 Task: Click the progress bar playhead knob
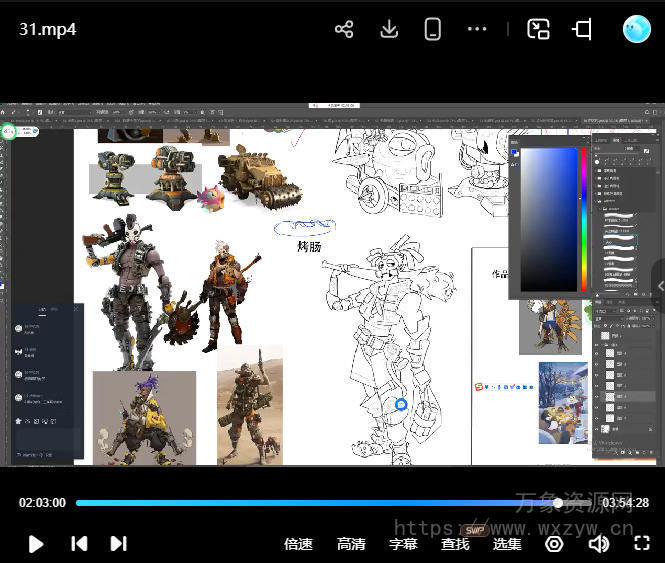coord(558,503)
